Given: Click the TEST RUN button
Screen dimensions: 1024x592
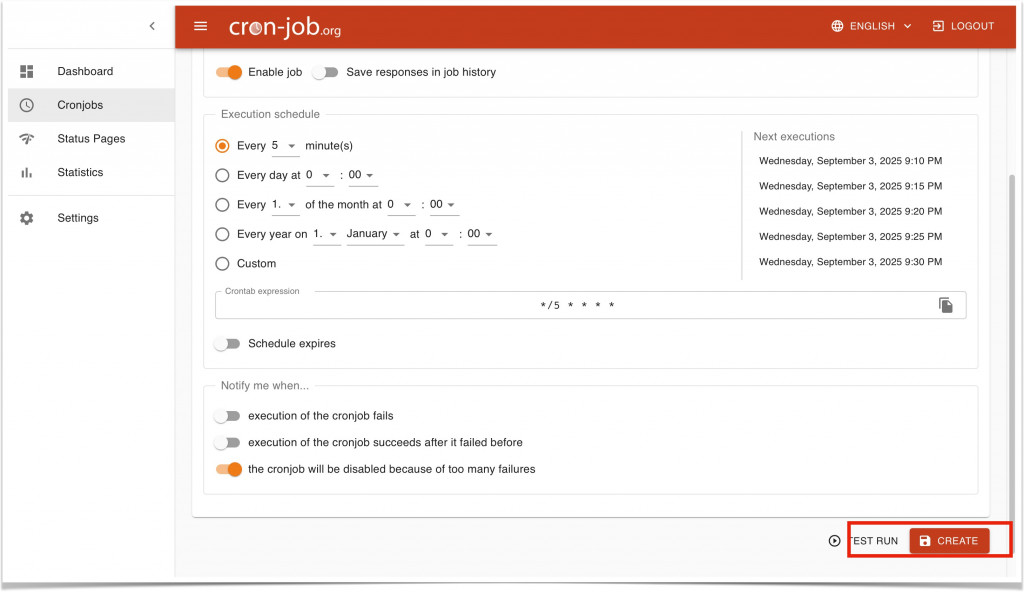Looking at the screenshot, I should point(863,541).
